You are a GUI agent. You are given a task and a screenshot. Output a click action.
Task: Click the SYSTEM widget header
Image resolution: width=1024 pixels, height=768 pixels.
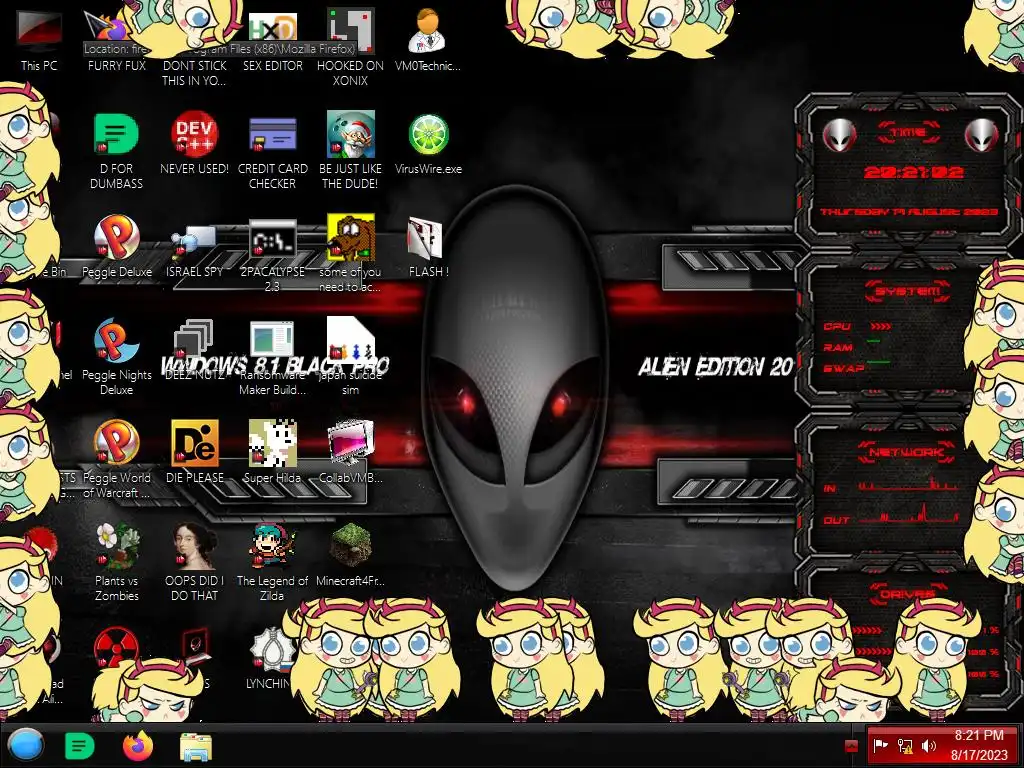click(x=908, y=291)
